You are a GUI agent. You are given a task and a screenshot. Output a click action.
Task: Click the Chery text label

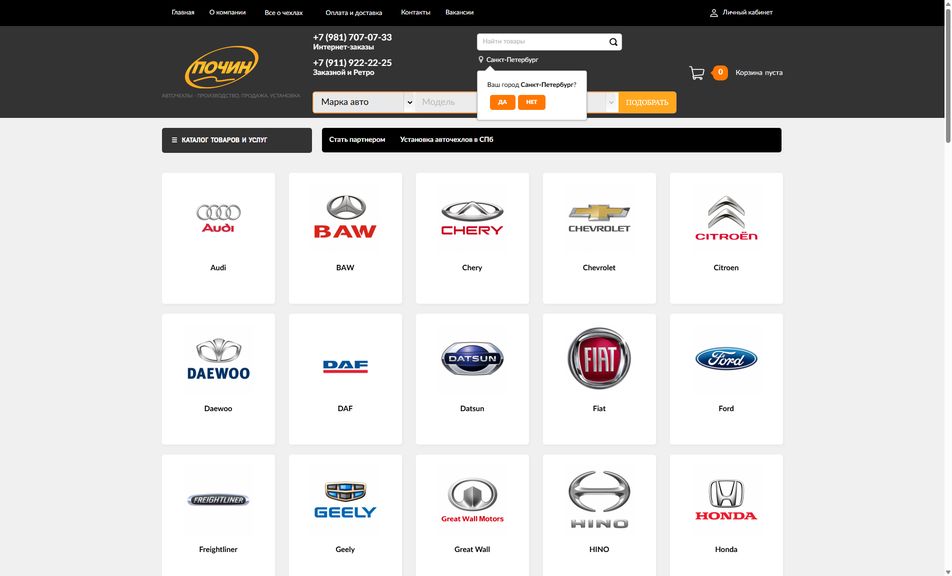click(x=472, y=268)
